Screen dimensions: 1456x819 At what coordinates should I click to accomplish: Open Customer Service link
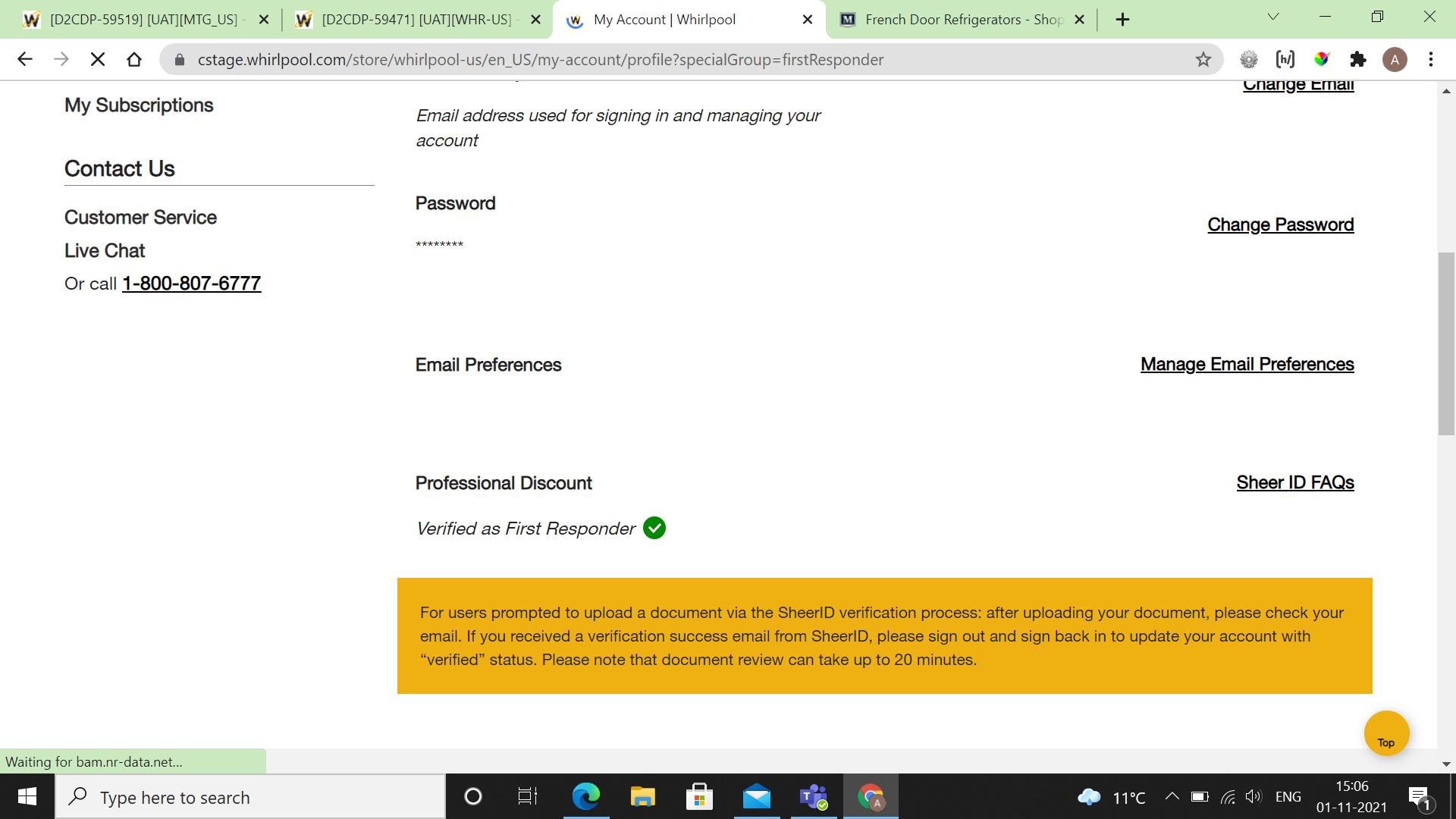tap(140, 218)
